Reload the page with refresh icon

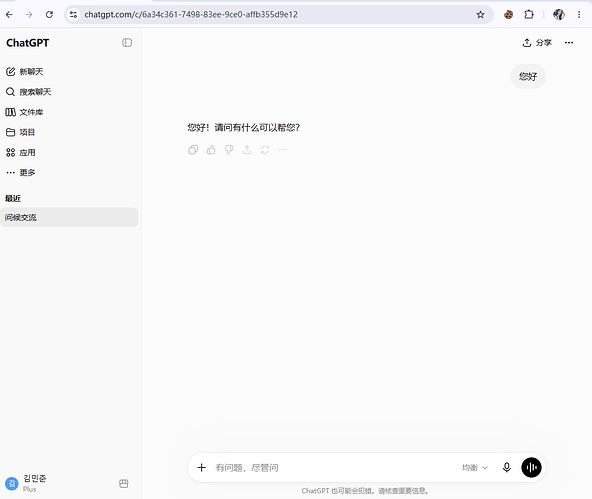point(49,15)
